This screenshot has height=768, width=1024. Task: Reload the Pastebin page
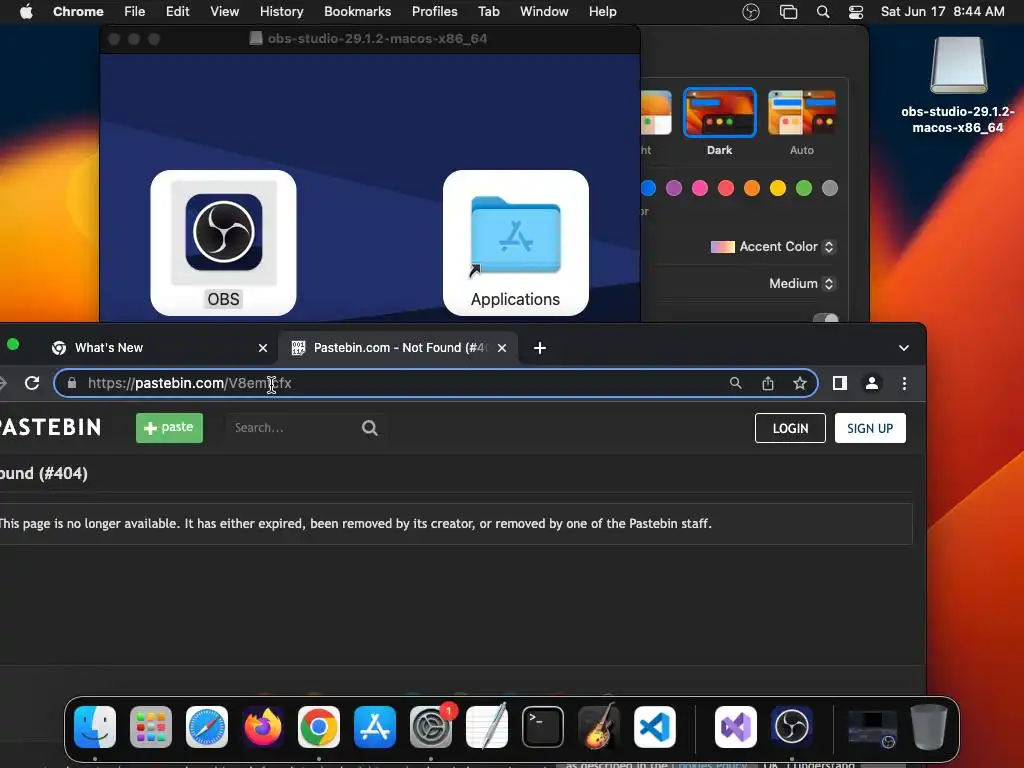32,383
